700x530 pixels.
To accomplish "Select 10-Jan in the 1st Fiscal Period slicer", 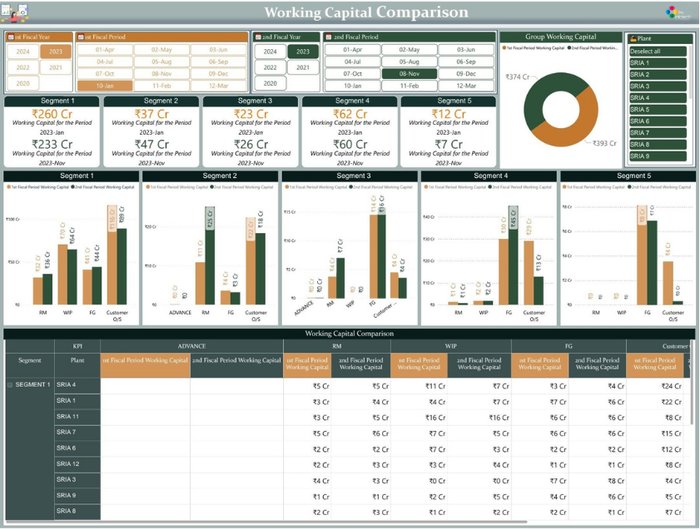I will (105, 86).
